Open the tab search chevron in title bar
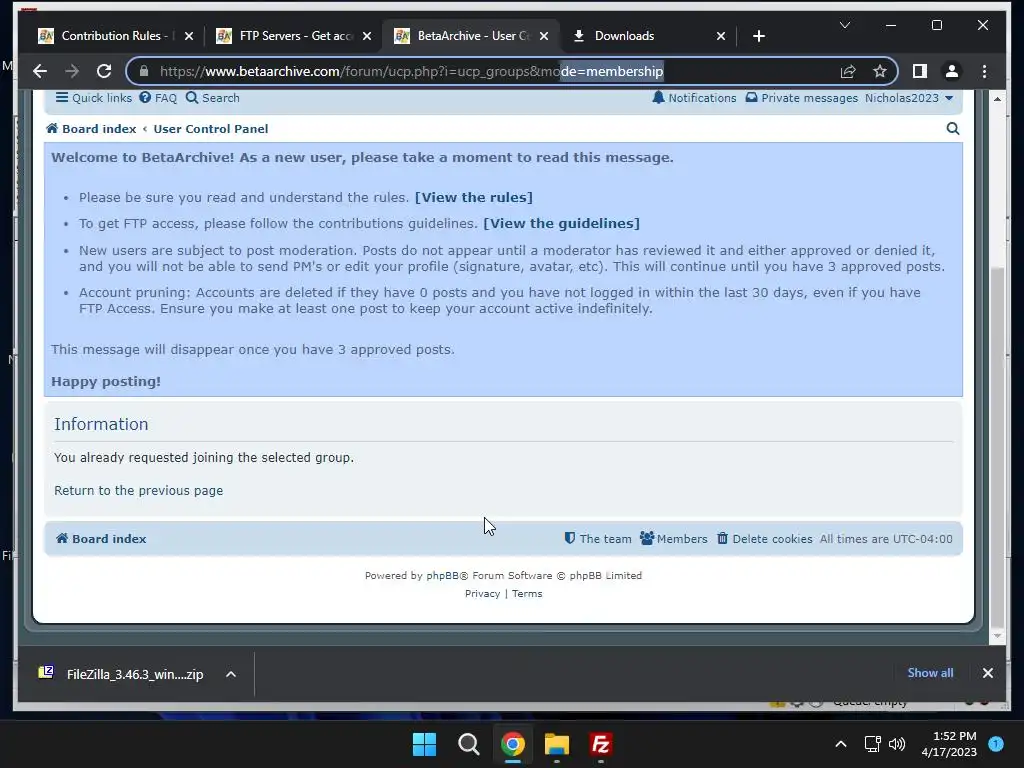 pyautogui.click(x=844, y=25)
